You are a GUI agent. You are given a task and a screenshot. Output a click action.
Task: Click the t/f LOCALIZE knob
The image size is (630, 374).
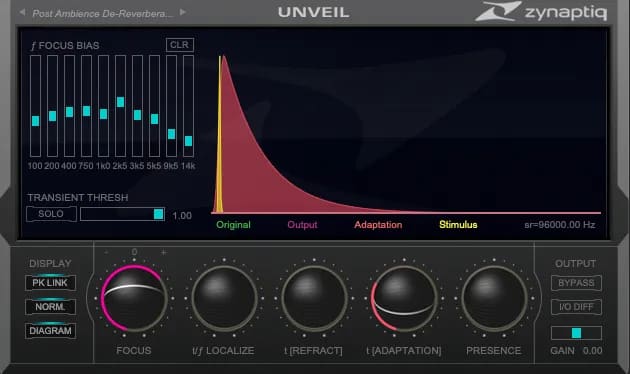pos(224,298)
